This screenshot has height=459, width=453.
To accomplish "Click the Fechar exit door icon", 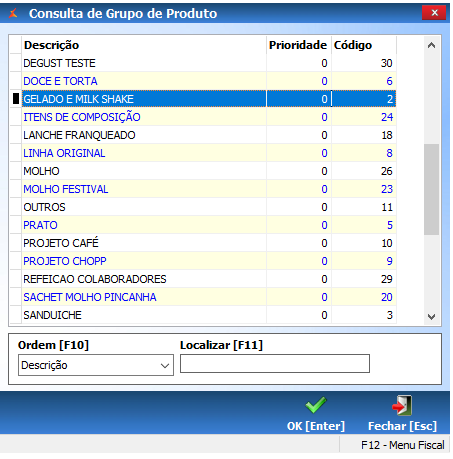I will point(402,405).
